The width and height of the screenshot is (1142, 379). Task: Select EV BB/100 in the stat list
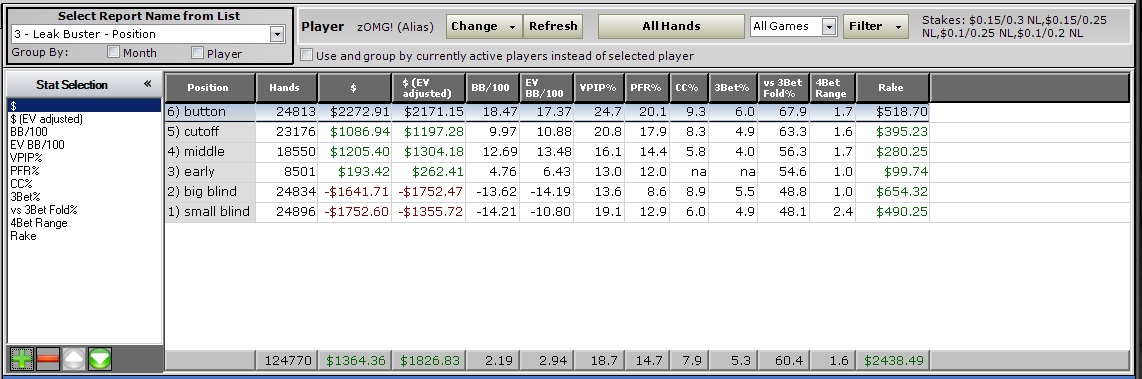(x=36, y=145)
